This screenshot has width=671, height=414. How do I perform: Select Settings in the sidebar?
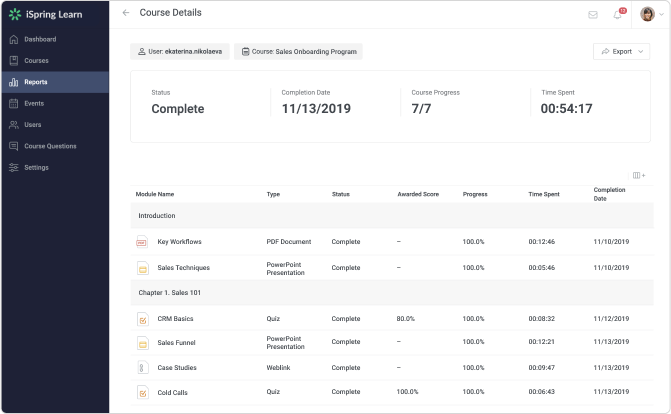coord(55,168)
